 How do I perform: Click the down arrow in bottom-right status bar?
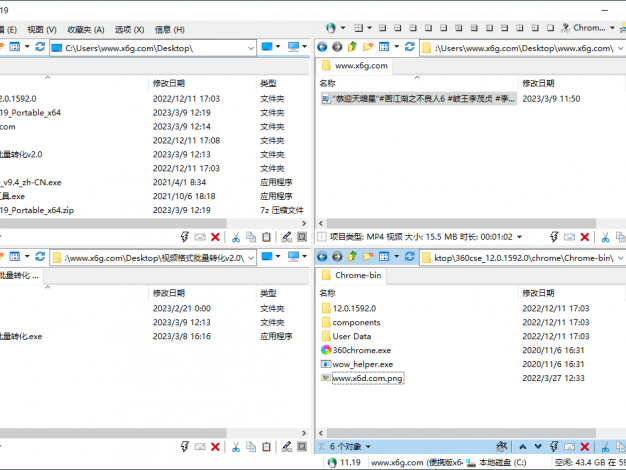(538, 447)
